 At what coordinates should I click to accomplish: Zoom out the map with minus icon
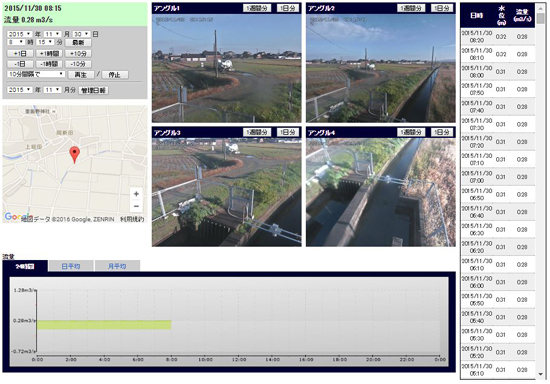point(136,206)
